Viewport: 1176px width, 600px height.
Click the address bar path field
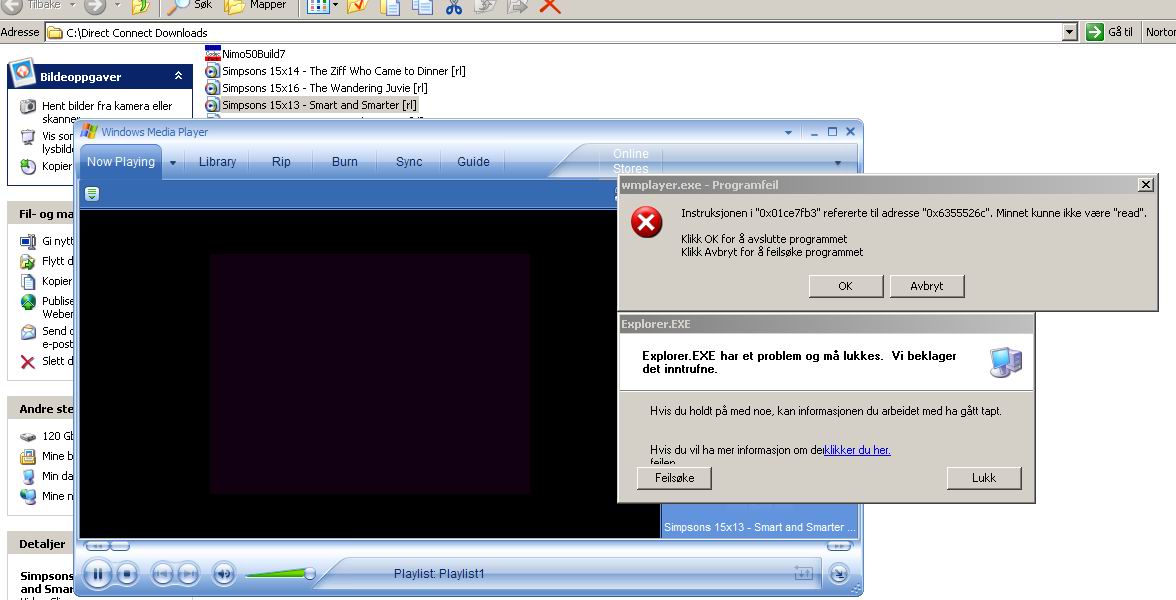click(x=554, y=32)
